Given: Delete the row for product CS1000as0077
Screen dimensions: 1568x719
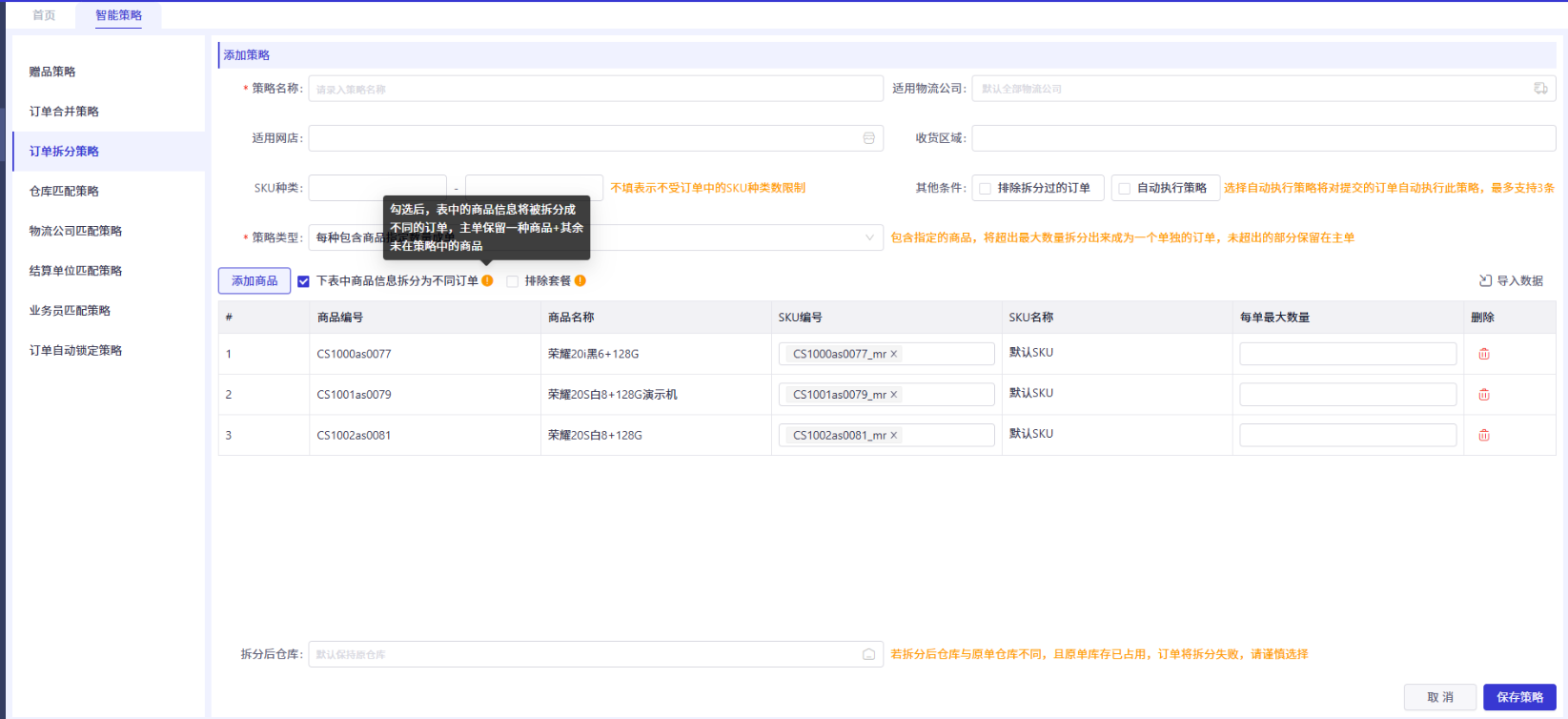Looking at the screenshot, I should coord(1484,354).
